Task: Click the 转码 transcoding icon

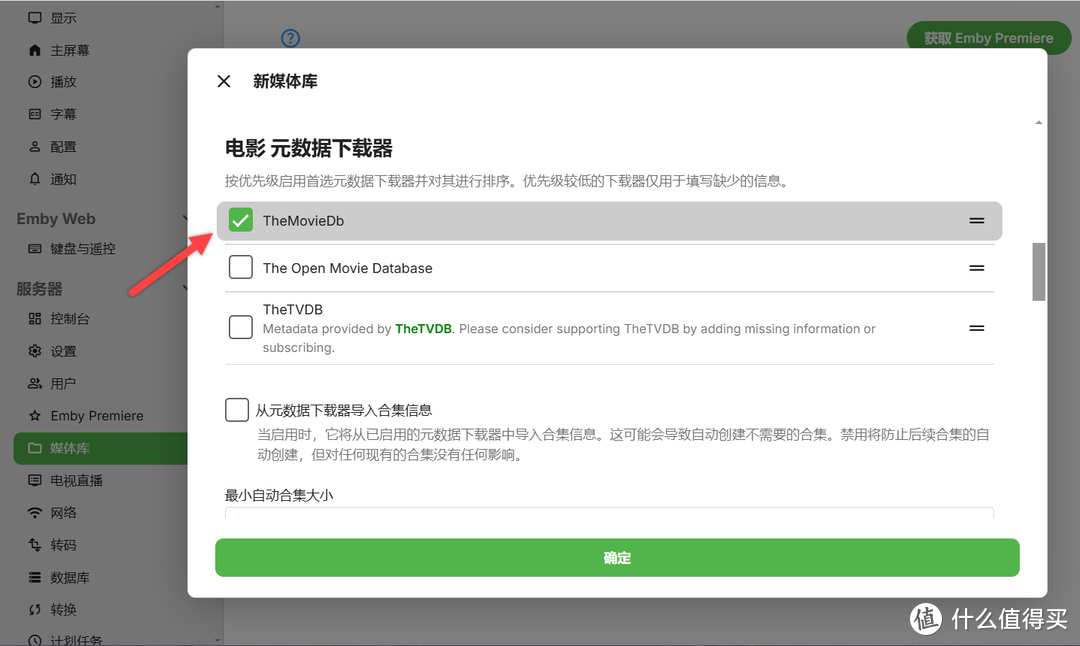Action: [34, 545]
